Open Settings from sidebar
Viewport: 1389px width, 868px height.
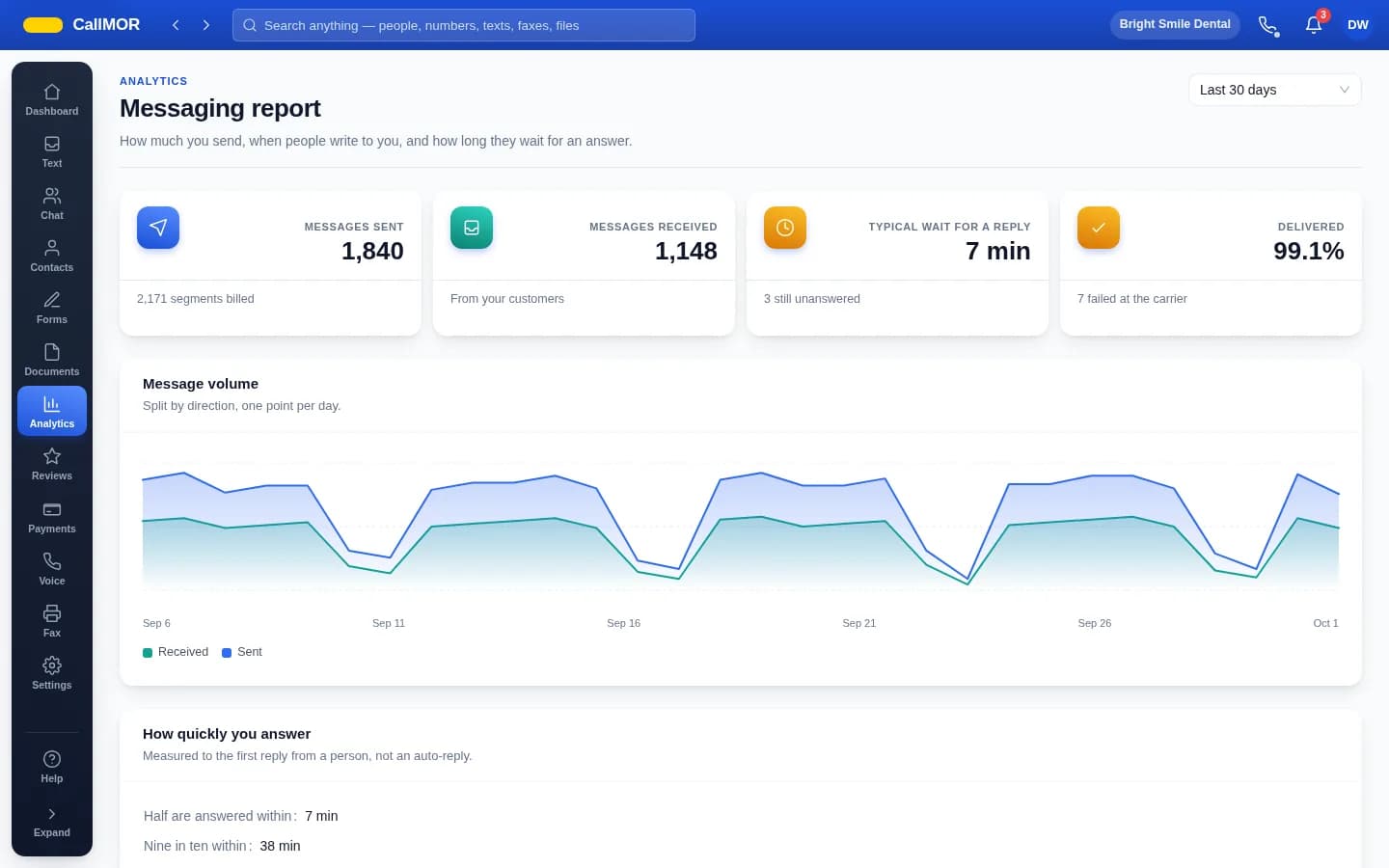(x=52, y=673)
